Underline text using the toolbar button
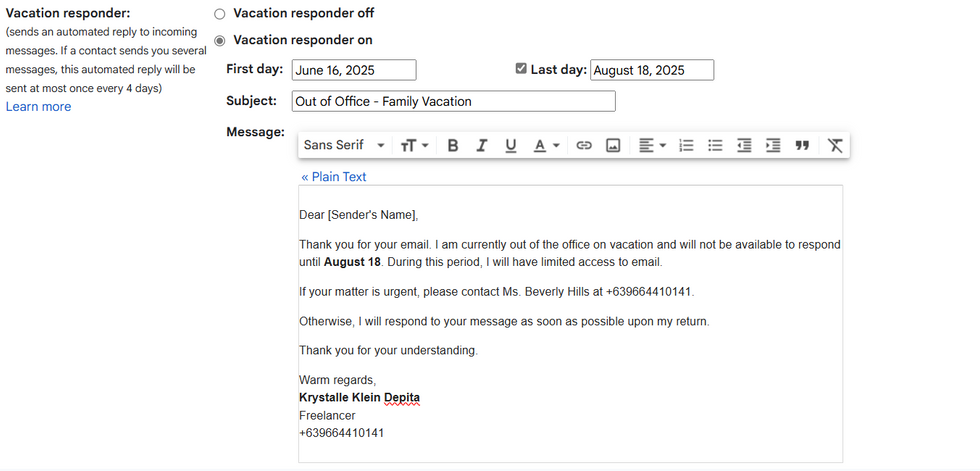This screenshot has width=980, height=471. pos(510,146)
